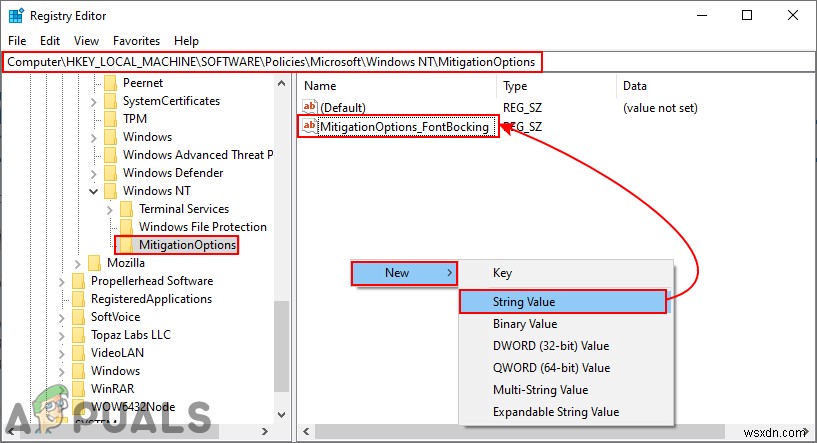Viewport: 817px width, 443px height.
Task: Collapse the Windows NT key
Action: [x=93, y=191]
